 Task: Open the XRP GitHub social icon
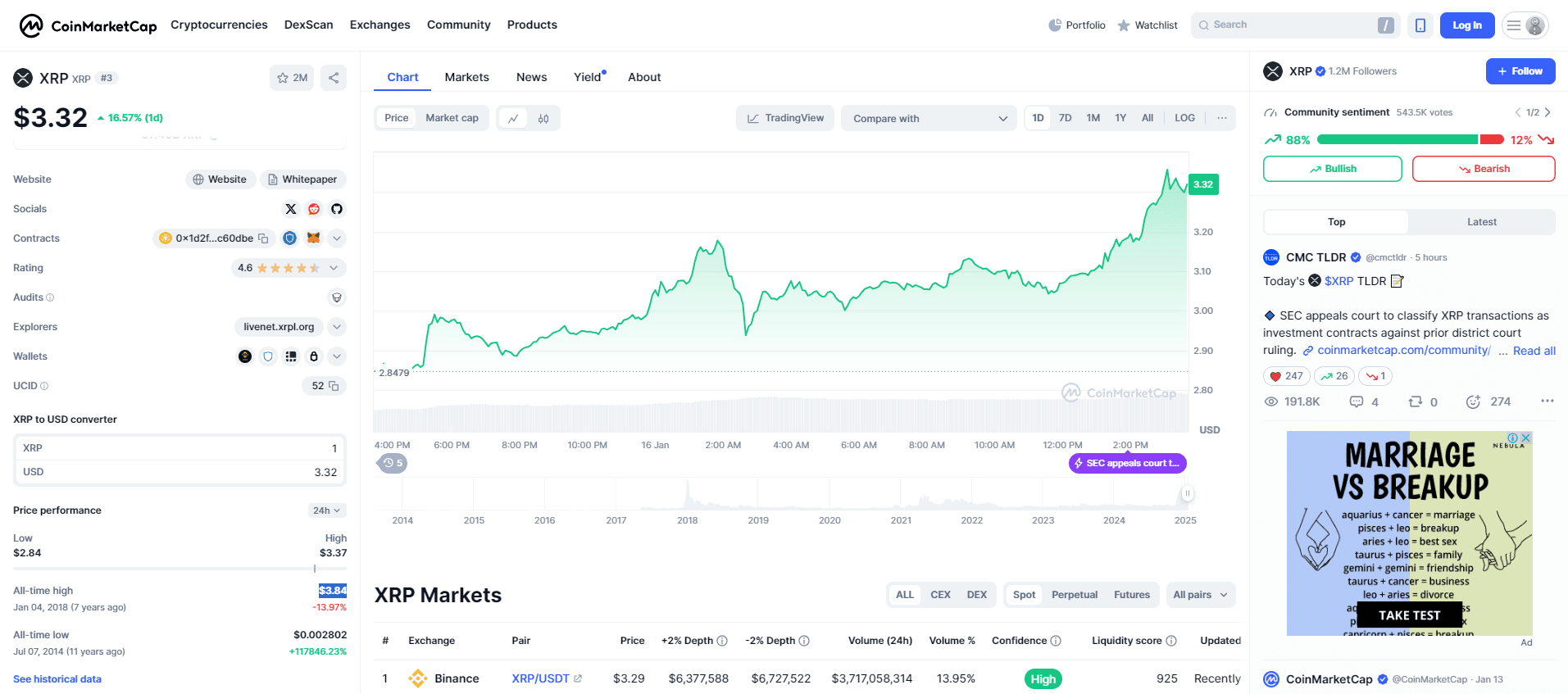pos(337,209)
